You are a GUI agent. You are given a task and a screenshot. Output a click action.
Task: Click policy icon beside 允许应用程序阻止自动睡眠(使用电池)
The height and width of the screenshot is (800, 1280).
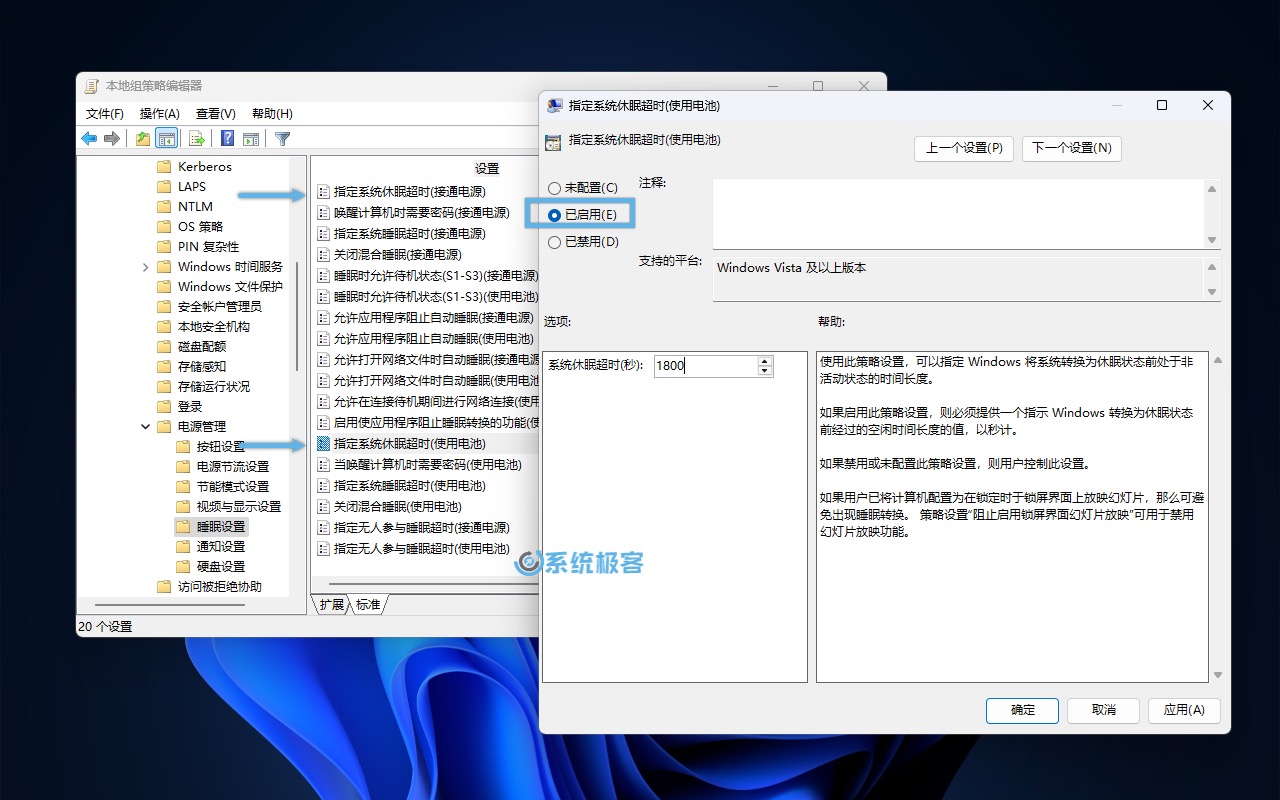323,338
